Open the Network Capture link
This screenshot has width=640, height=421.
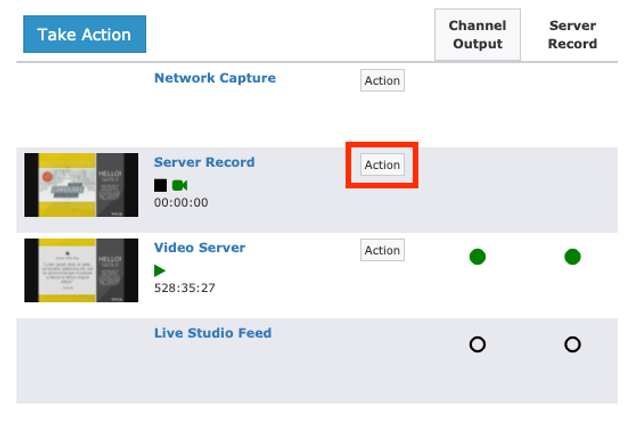pyautogui.click(x=215, y=78)
